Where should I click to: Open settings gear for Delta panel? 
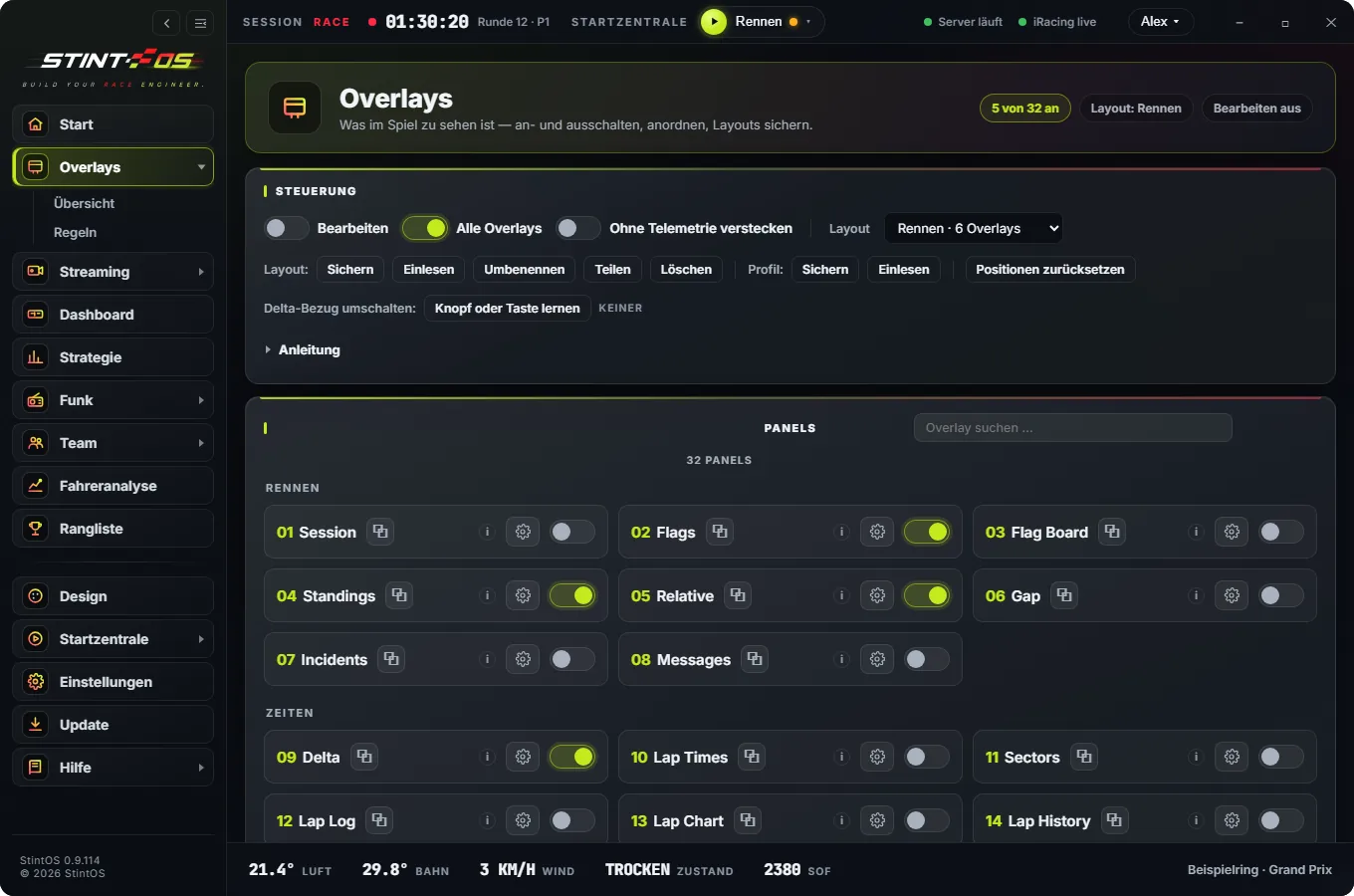tap(523, 757)
